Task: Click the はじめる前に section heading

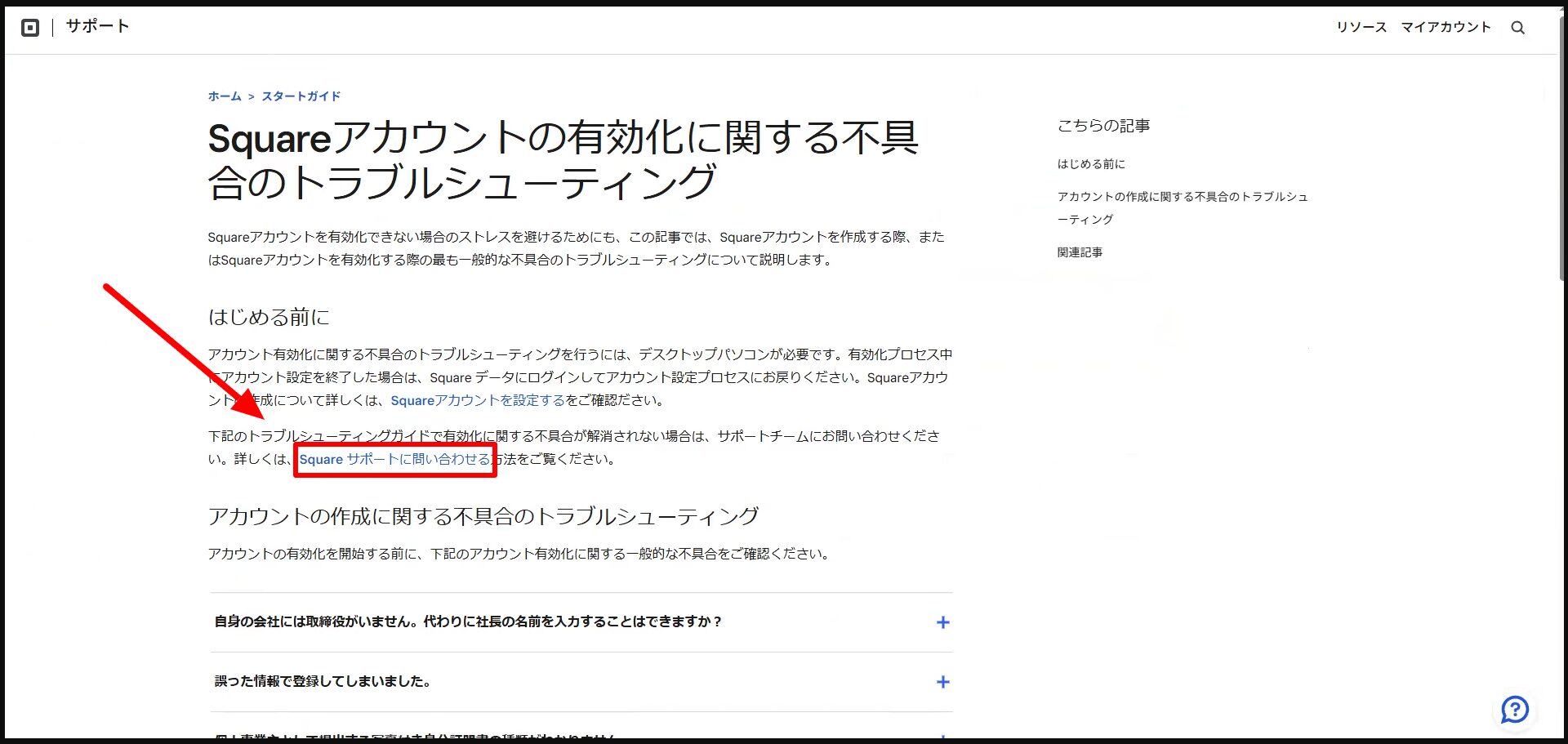Action: 269,317
